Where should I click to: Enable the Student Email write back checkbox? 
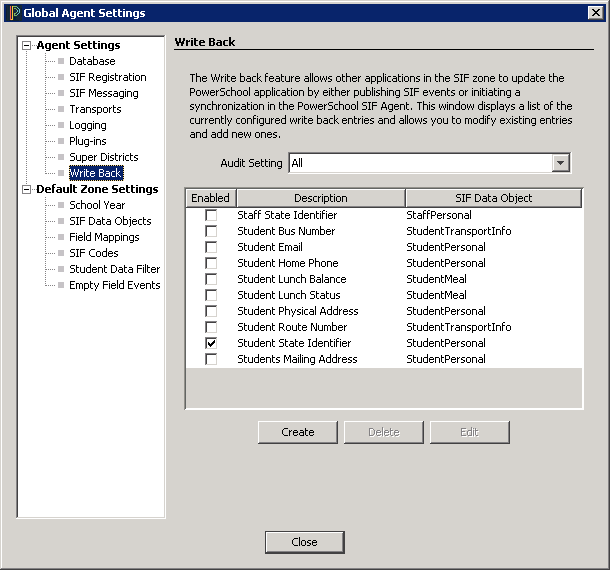tap(211, 247)
